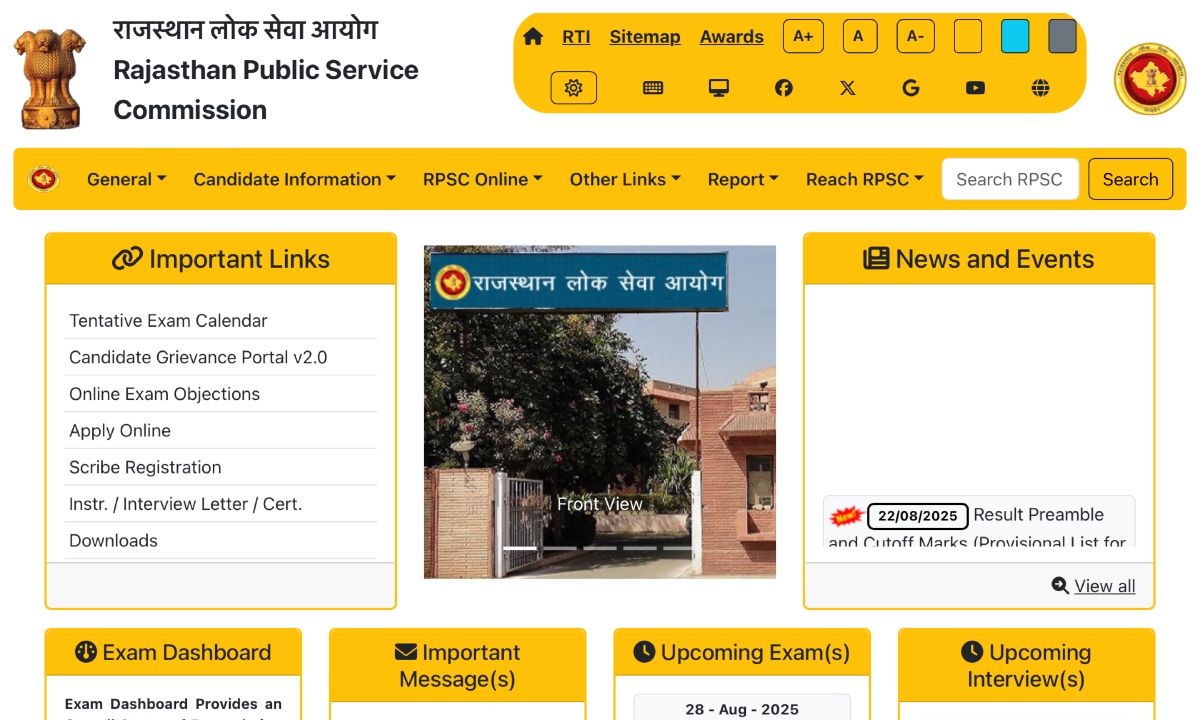Open the X (Twitter) social icon
Viewport: 1200px width, 720px height.
pyautogui.click(x=848, y=88)
